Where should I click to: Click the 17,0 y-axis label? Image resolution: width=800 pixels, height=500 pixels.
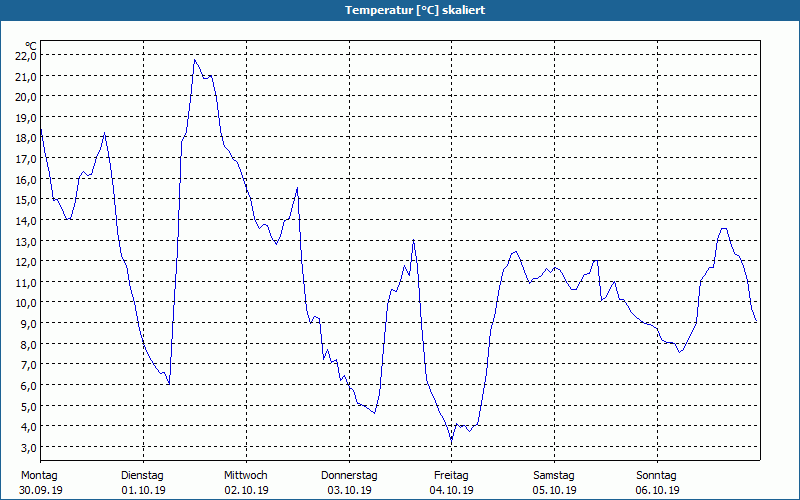point(26,159)
